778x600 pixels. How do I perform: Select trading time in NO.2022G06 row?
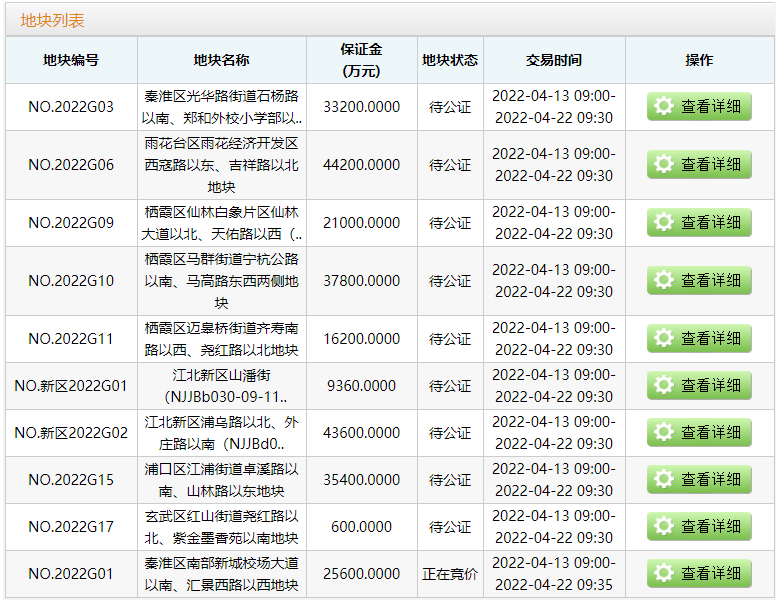pos(554,165)
